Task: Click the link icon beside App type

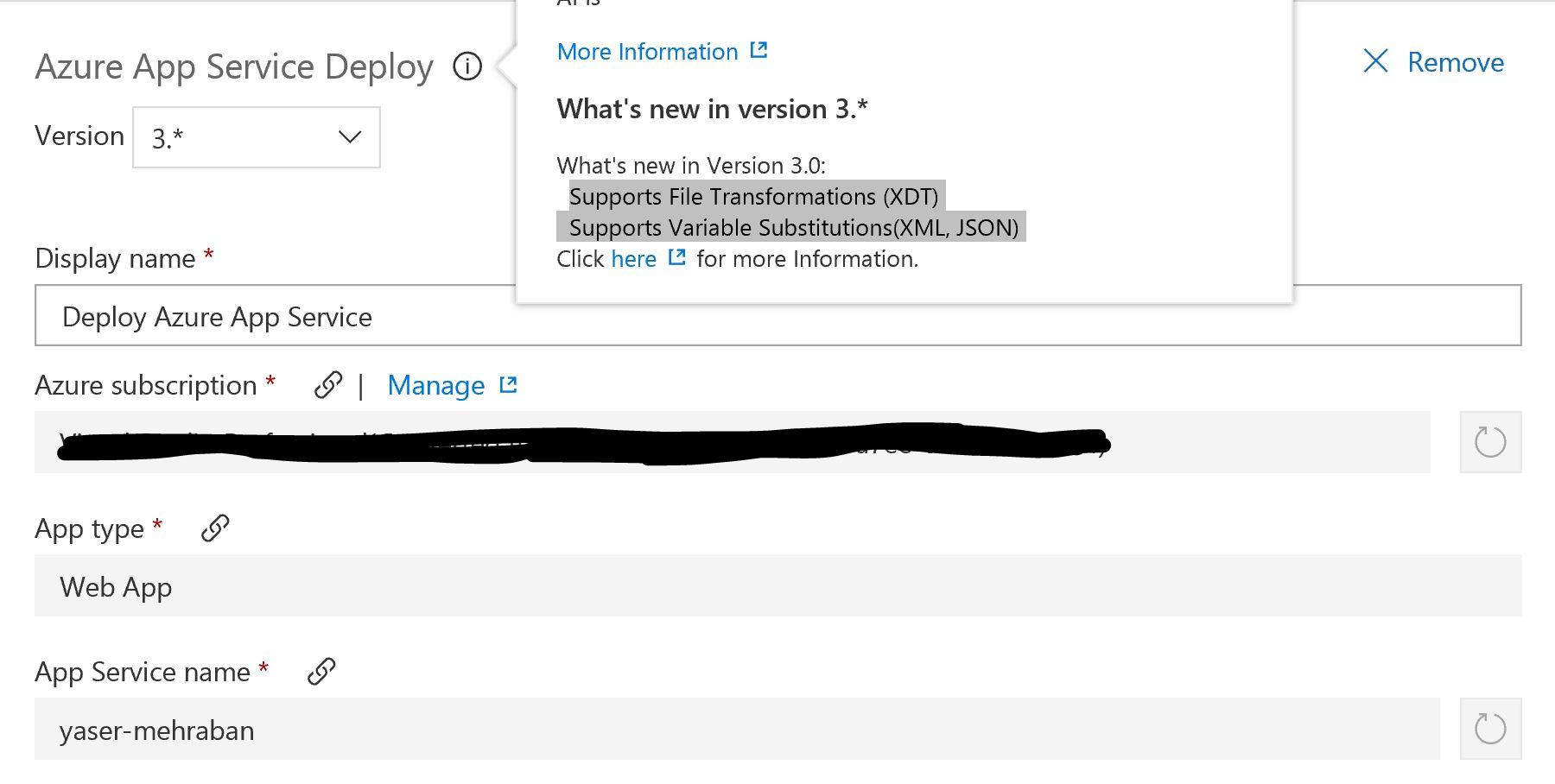Action: [215, 528]
